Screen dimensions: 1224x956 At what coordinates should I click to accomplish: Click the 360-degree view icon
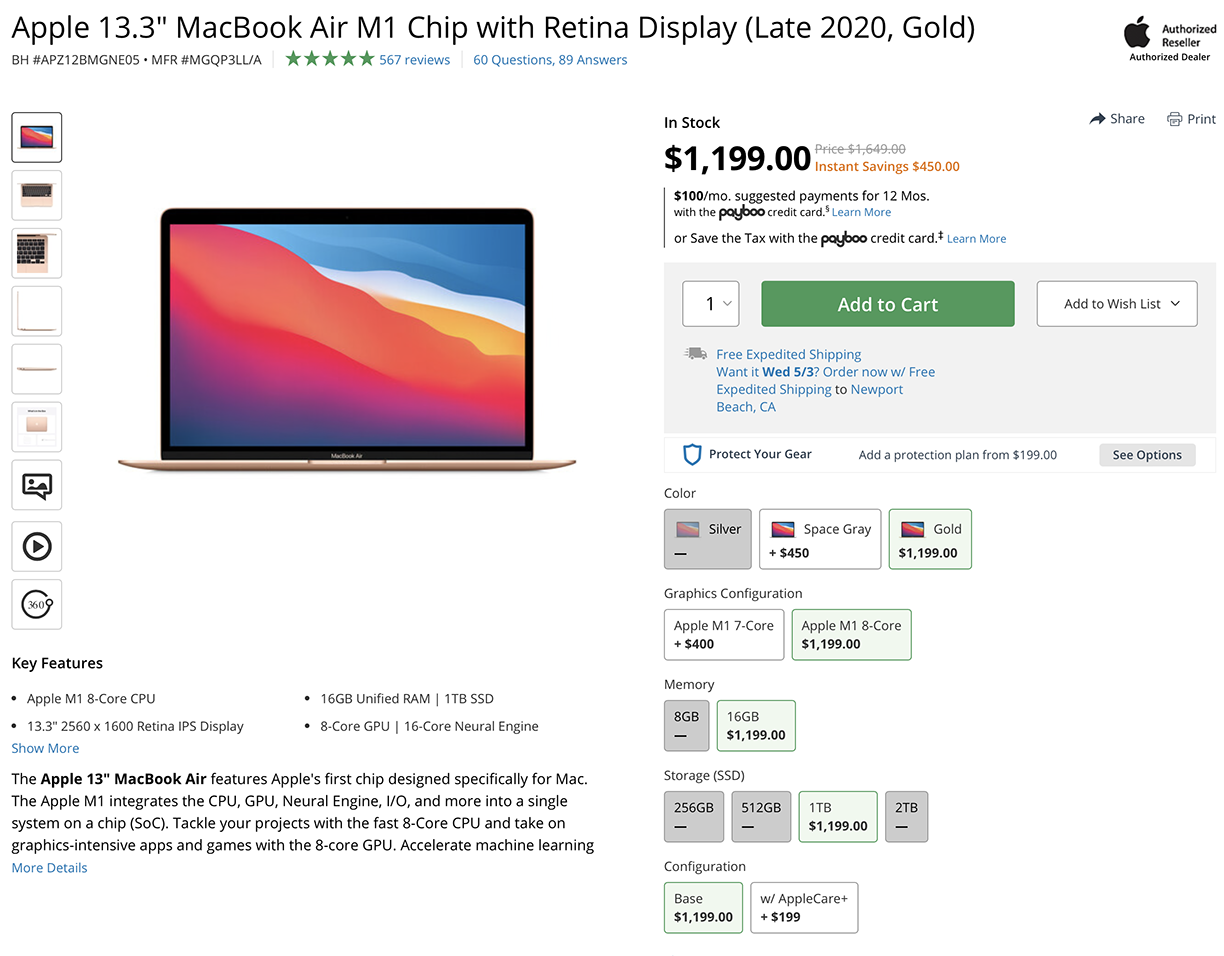pos(36,604)
